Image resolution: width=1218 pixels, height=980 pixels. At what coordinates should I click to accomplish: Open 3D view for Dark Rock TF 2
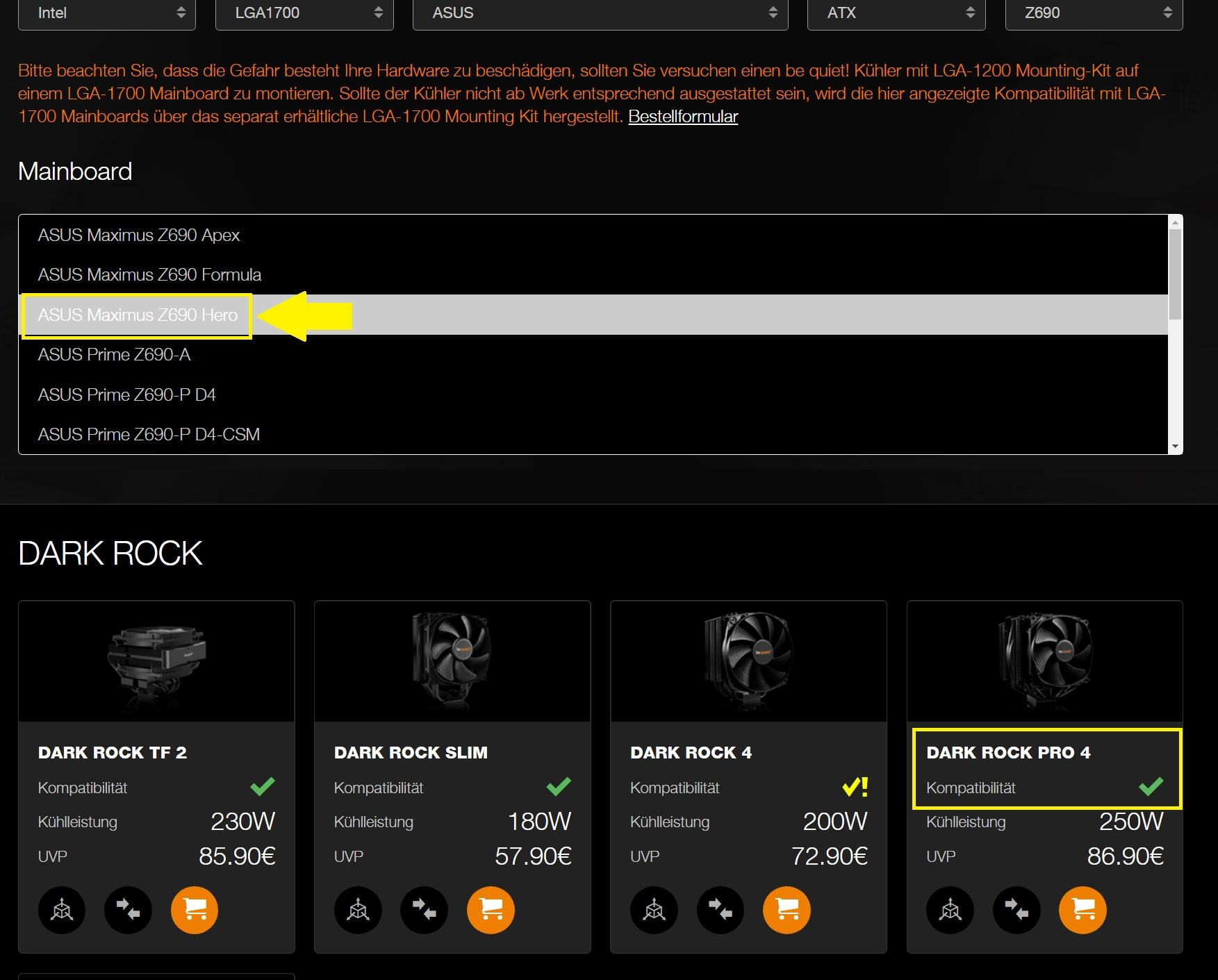(62, 910)
